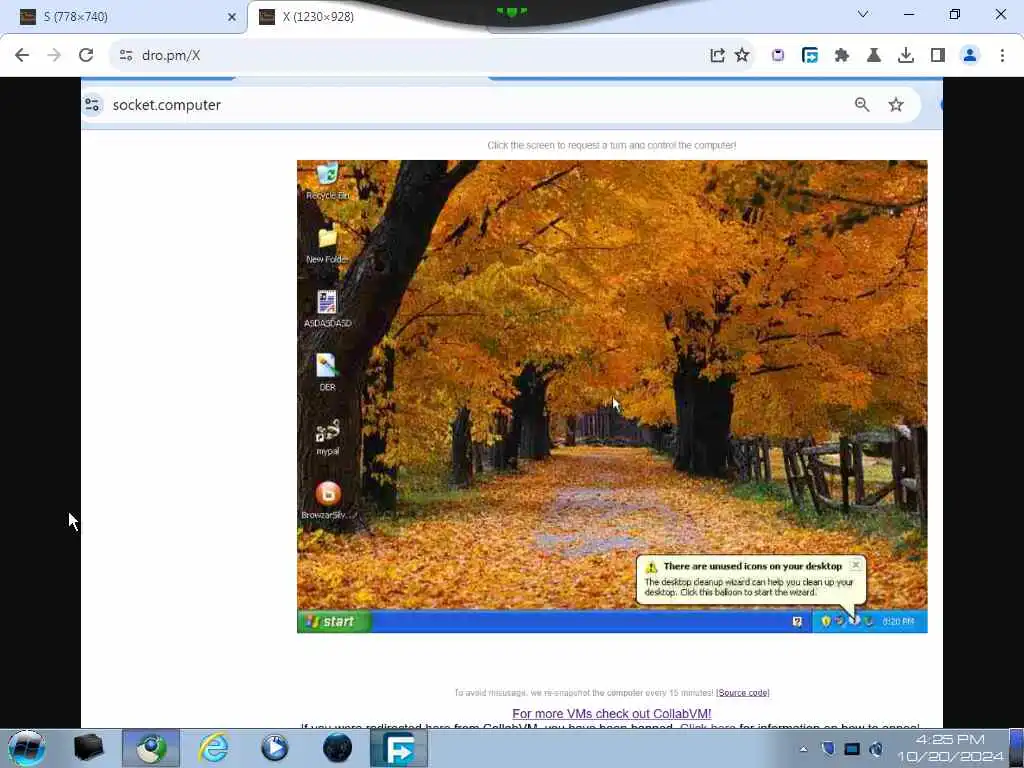Click the host tray monitor icon
Image resolution: width=1024 pixels, height=768 pixels.
tap(852, 748)
